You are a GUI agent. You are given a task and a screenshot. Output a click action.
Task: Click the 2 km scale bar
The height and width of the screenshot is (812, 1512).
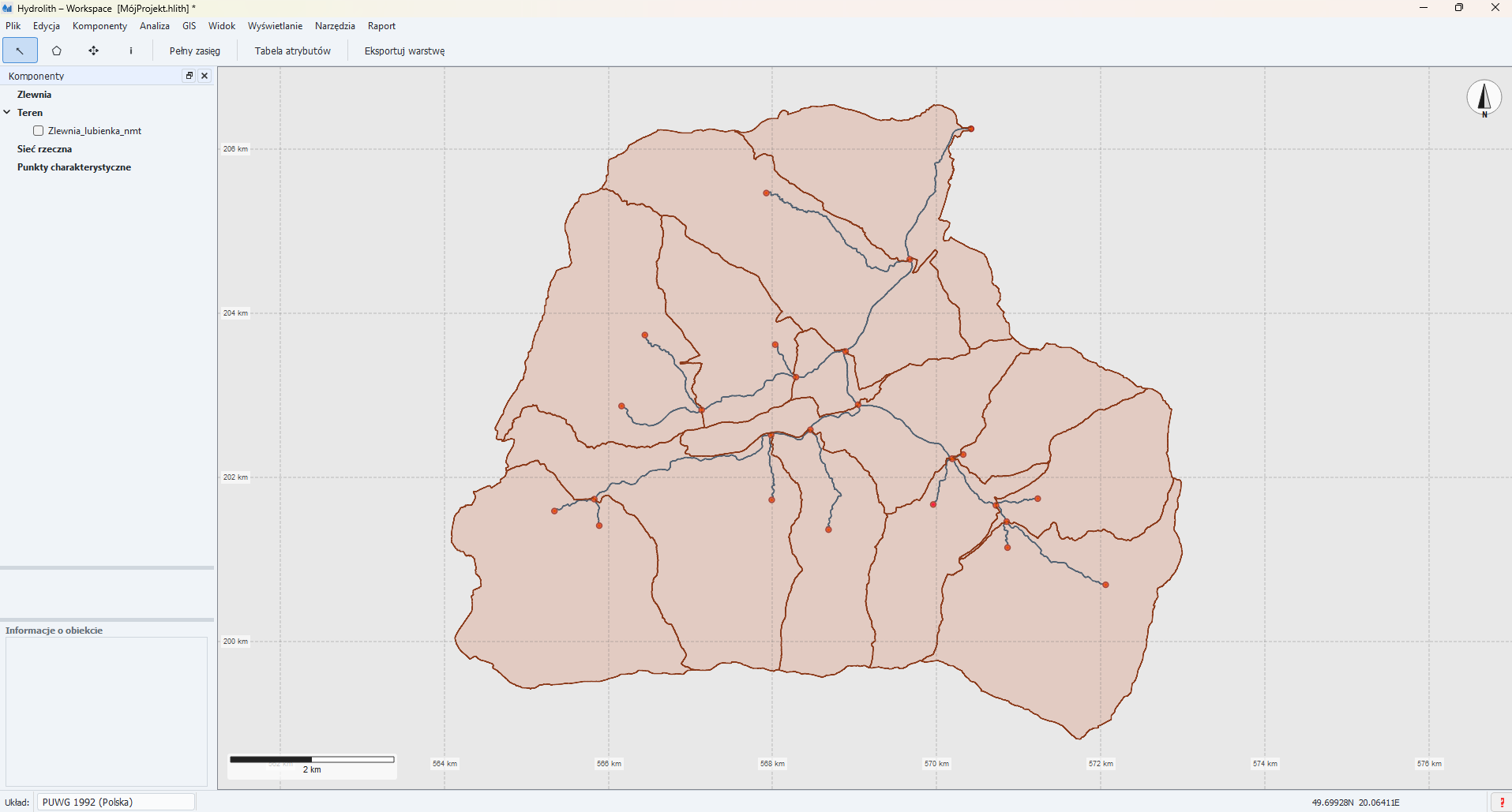click(x=312, y=764)
